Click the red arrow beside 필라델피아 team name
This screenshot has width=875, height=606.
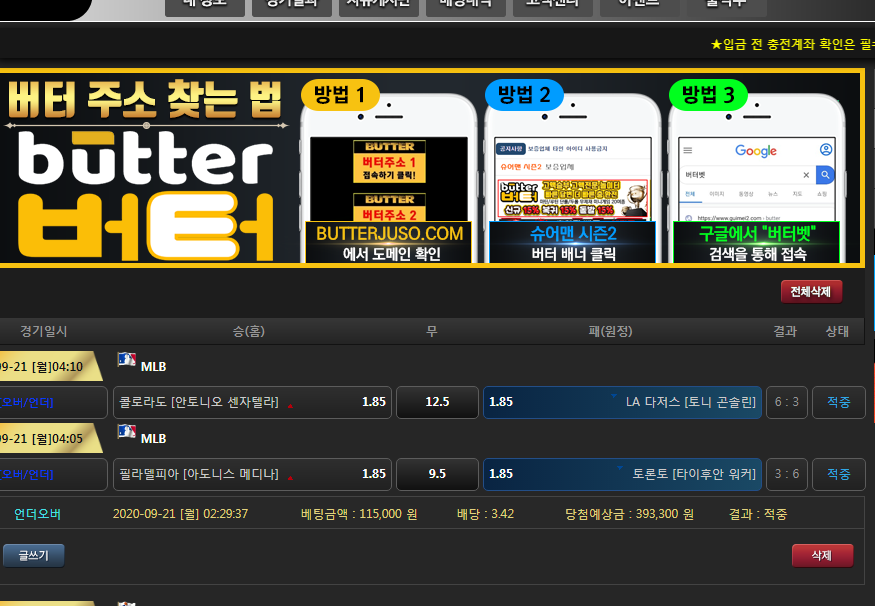coord(290,476)
